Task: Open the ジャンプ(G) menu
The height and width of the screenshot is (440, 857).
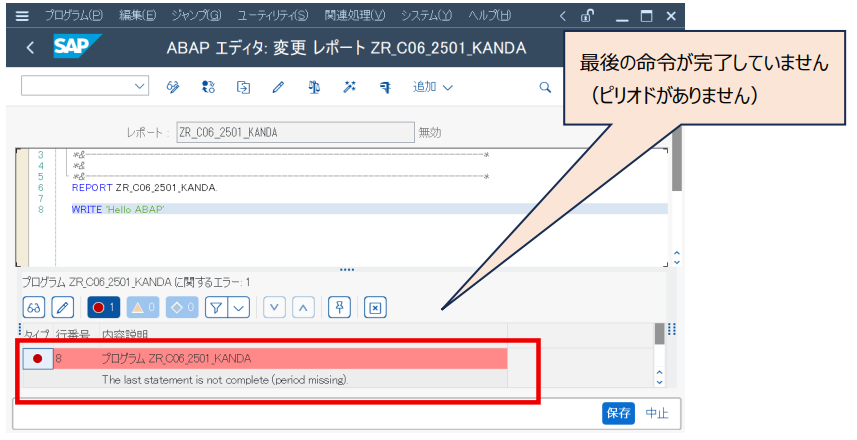Action: [196, 16]
